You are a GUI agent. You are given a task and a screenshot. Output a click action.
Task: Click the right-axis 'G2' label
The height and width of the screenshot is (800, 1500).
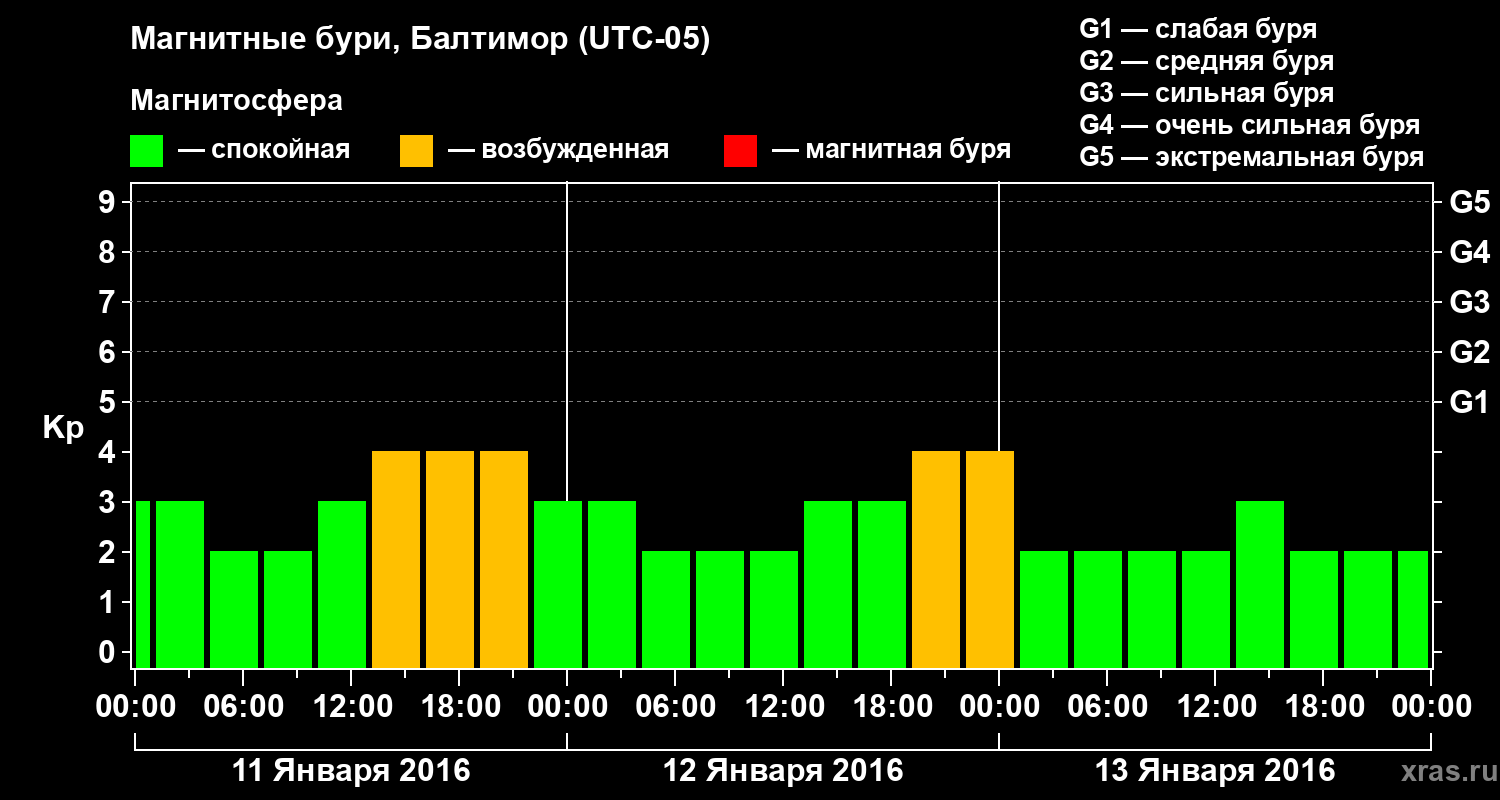pos(1469,352)
